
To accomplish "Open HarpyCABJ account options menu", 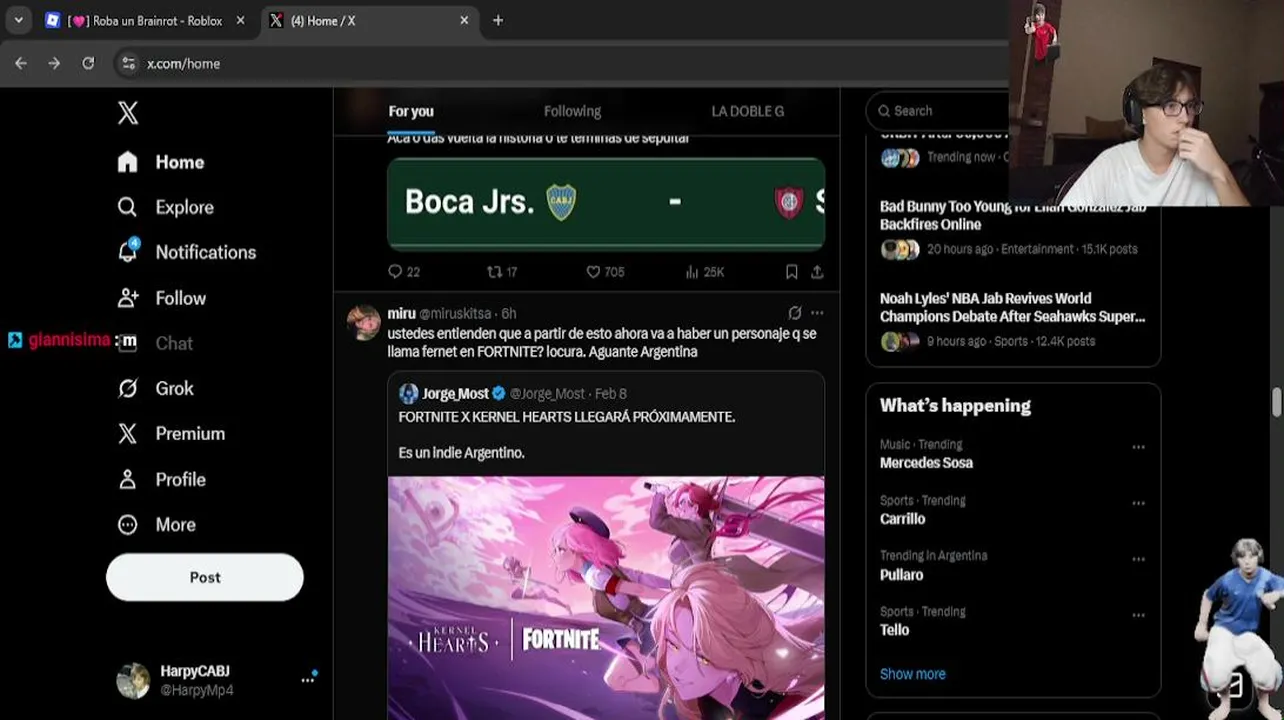I will coord(307,680).
